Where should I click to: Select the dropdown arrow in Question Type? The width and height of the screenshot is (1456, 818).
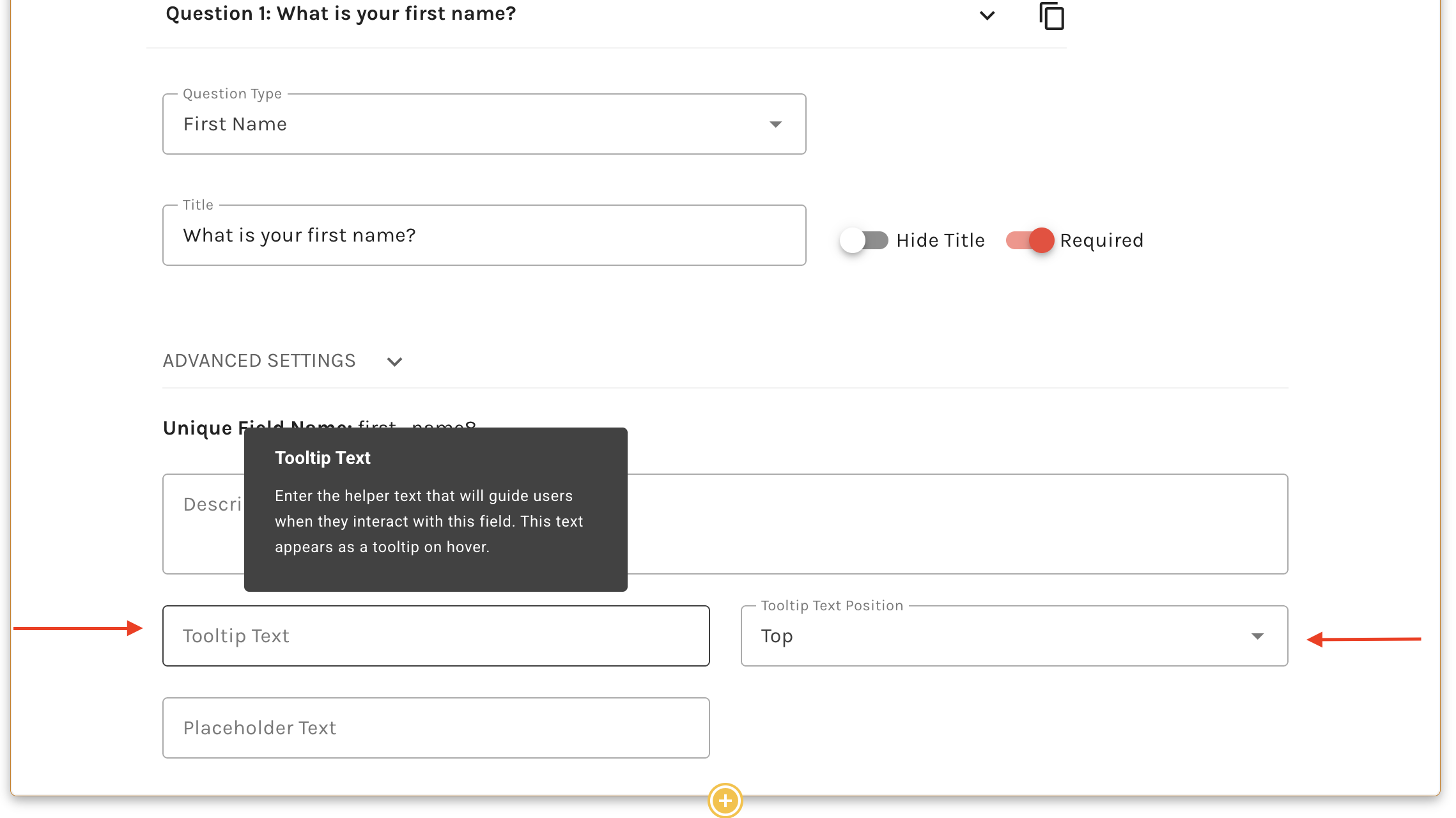775,124
